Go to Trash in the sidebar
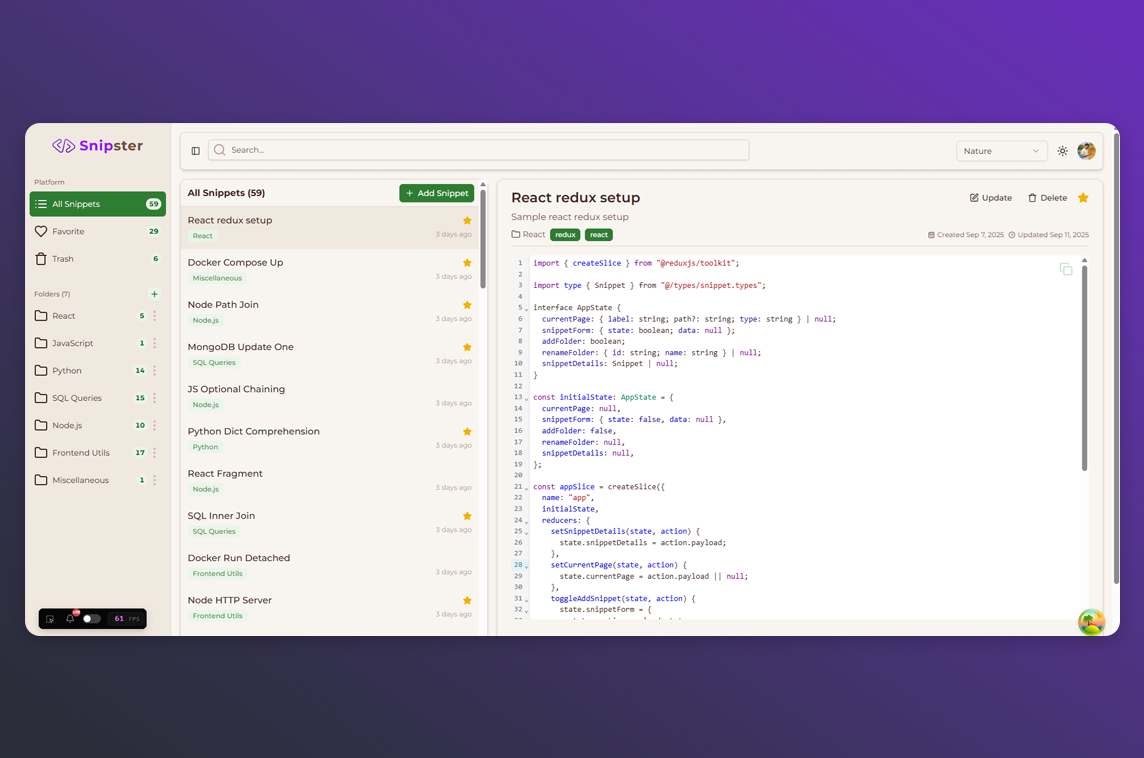Screen dimensions: 1144x758 [63, 259]
